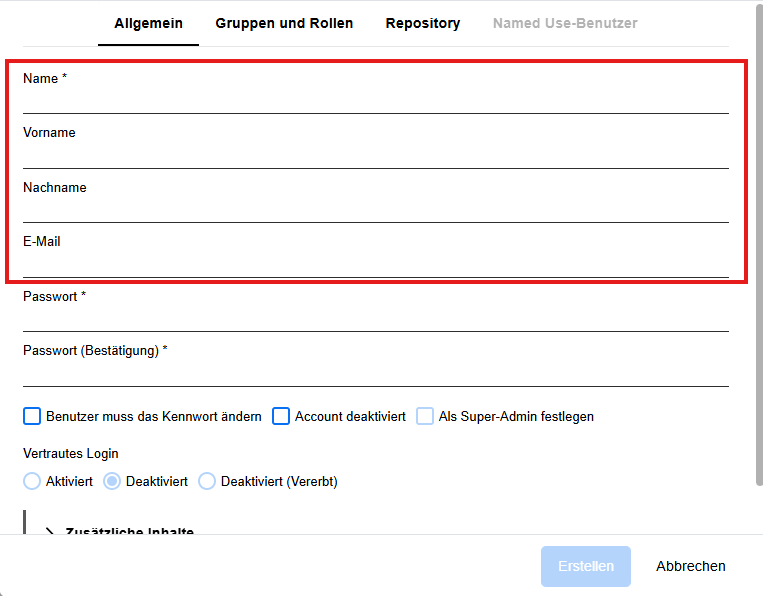
Task: Focus the Name input field
Action: tap(375, 101)
